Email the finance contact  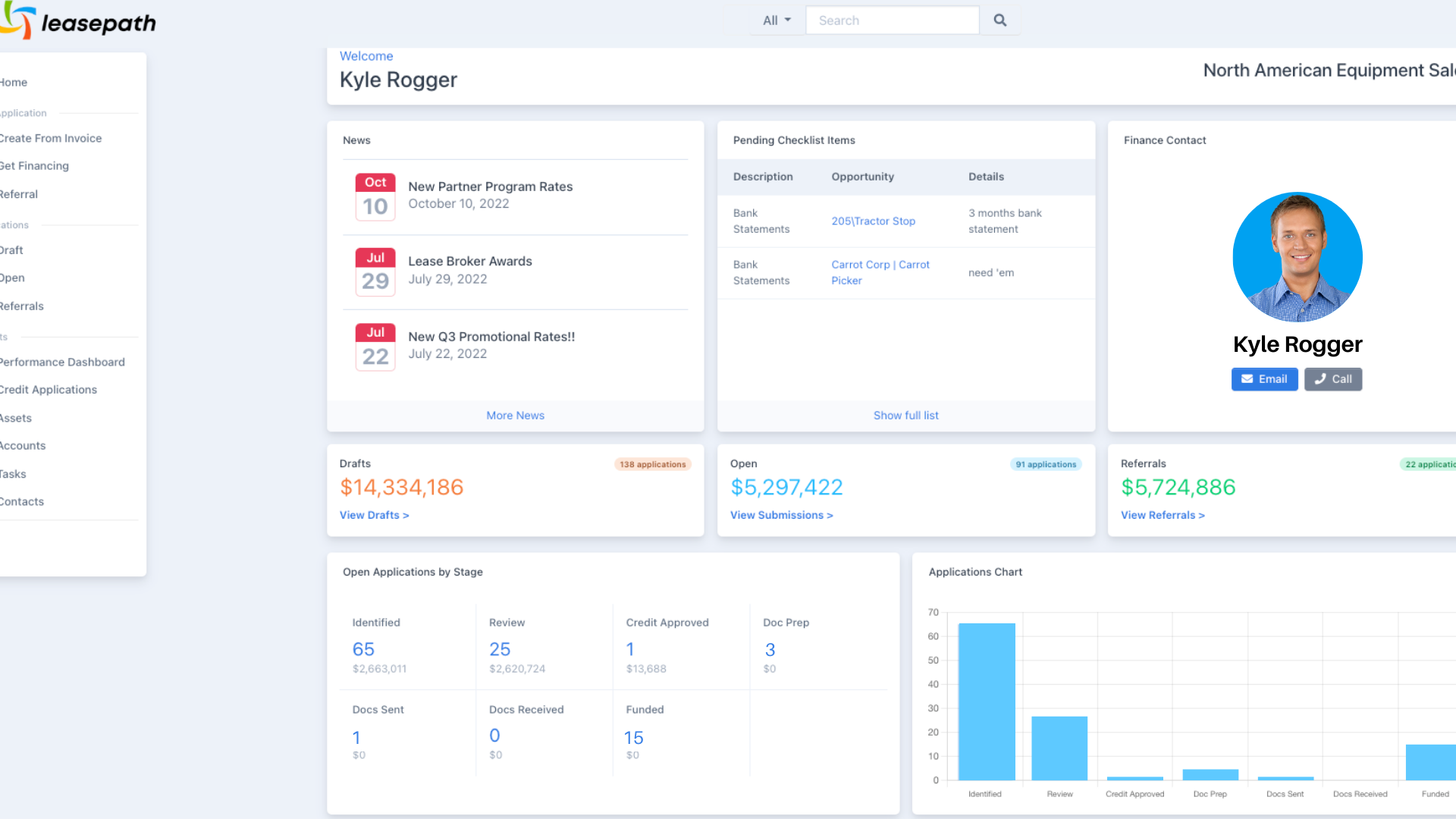1264,379
